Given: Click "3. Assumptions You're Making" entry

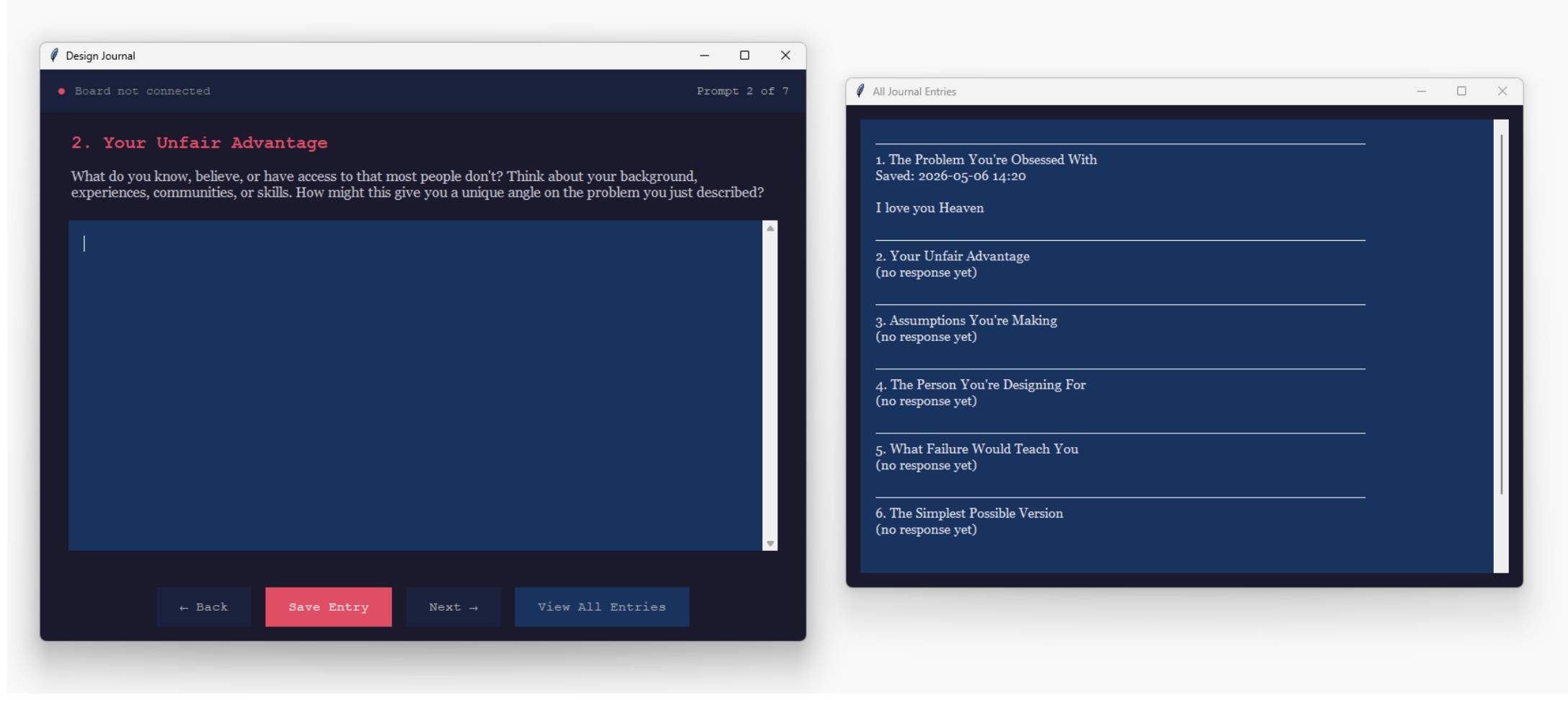Looking at the screenshot, I should (x=966, y=320).
